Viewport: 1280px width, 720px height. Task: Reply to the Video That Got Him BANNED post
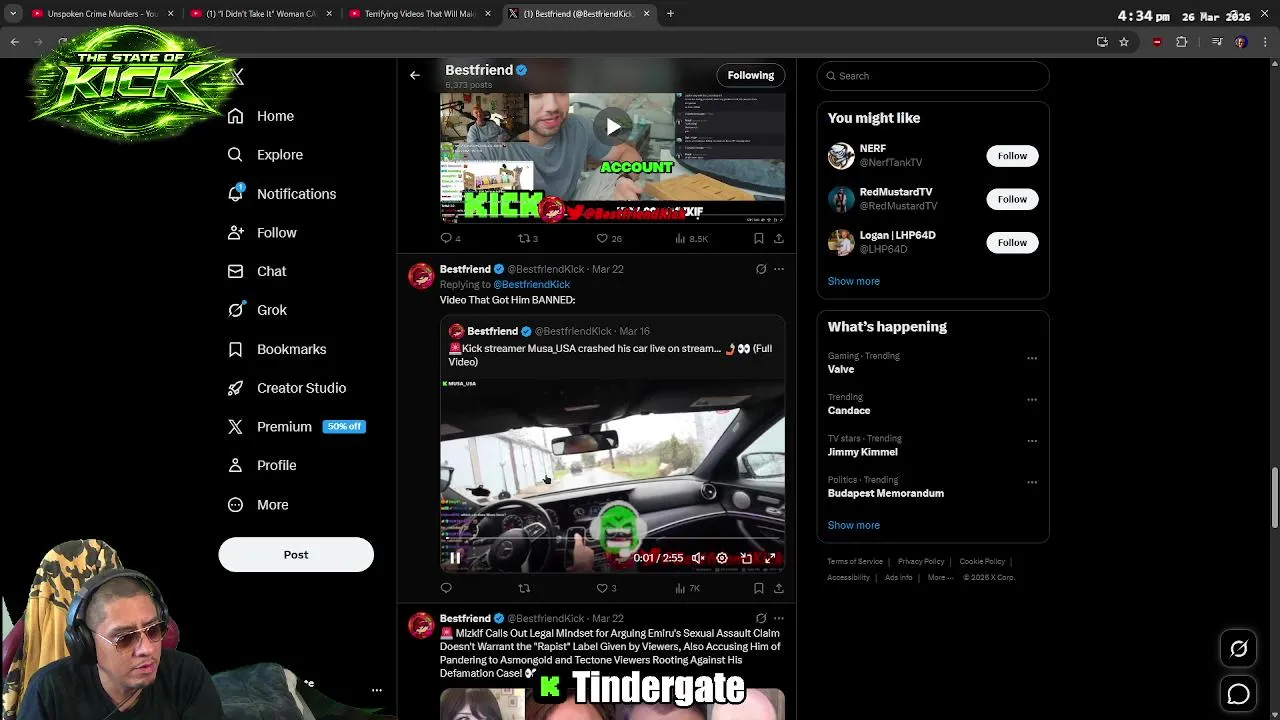pos(446,588)
